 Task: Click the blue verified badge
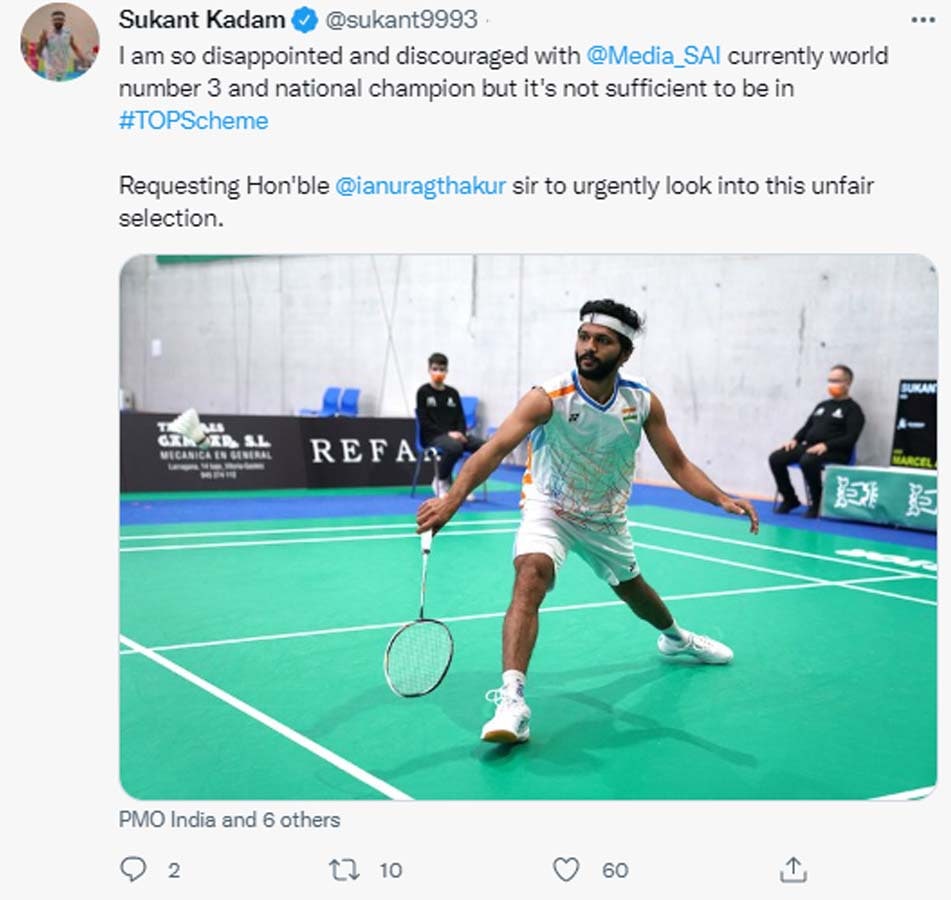[304, 20]
